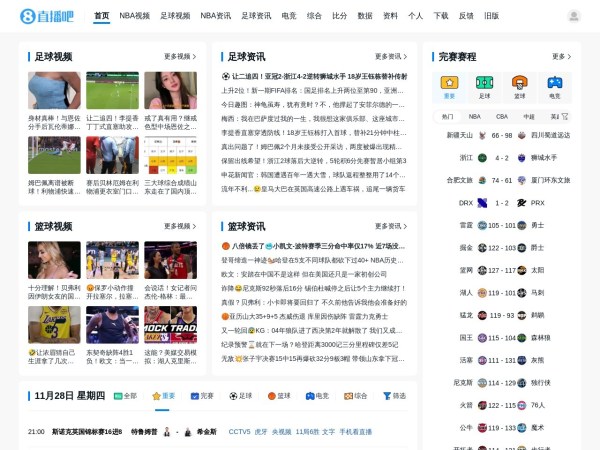Open the NBA视频 navigation tab
Viewport: 600px width, 450px height.
click(x=134, y=16)
